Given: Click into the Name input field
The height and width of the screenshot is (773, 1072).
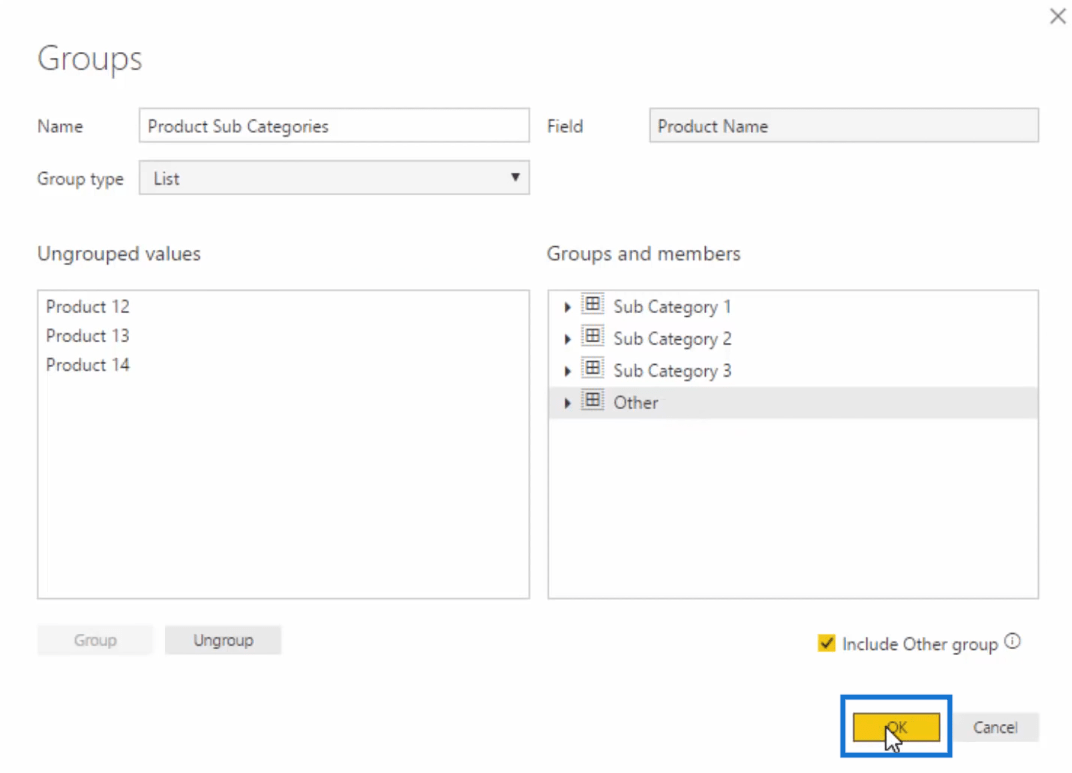Looking at the screenshot, I should 334,126.
